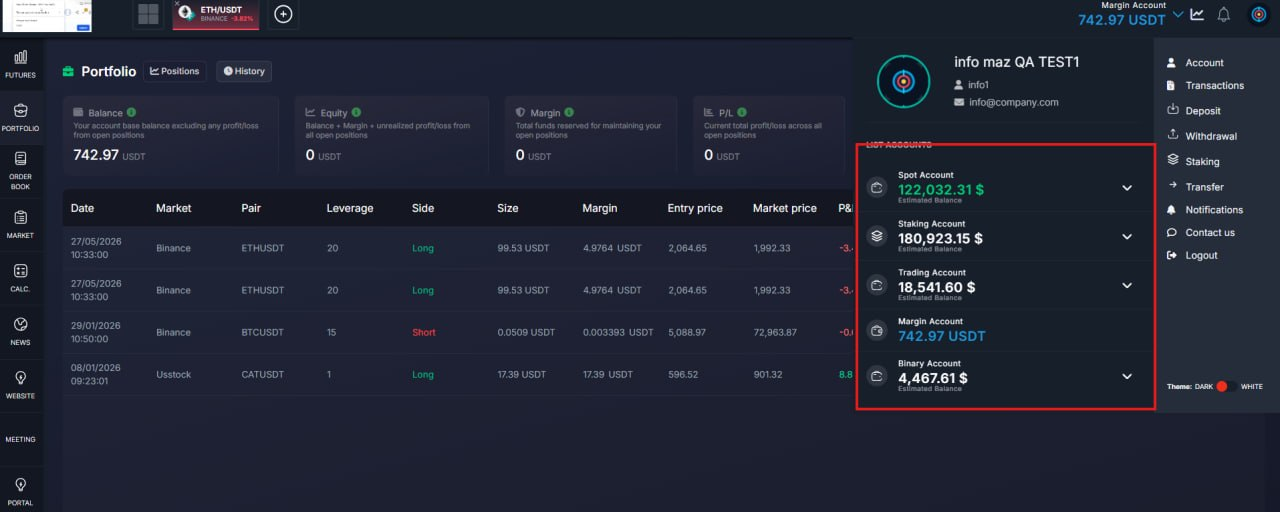Click the Balance info icon

(x=132, y=113)
